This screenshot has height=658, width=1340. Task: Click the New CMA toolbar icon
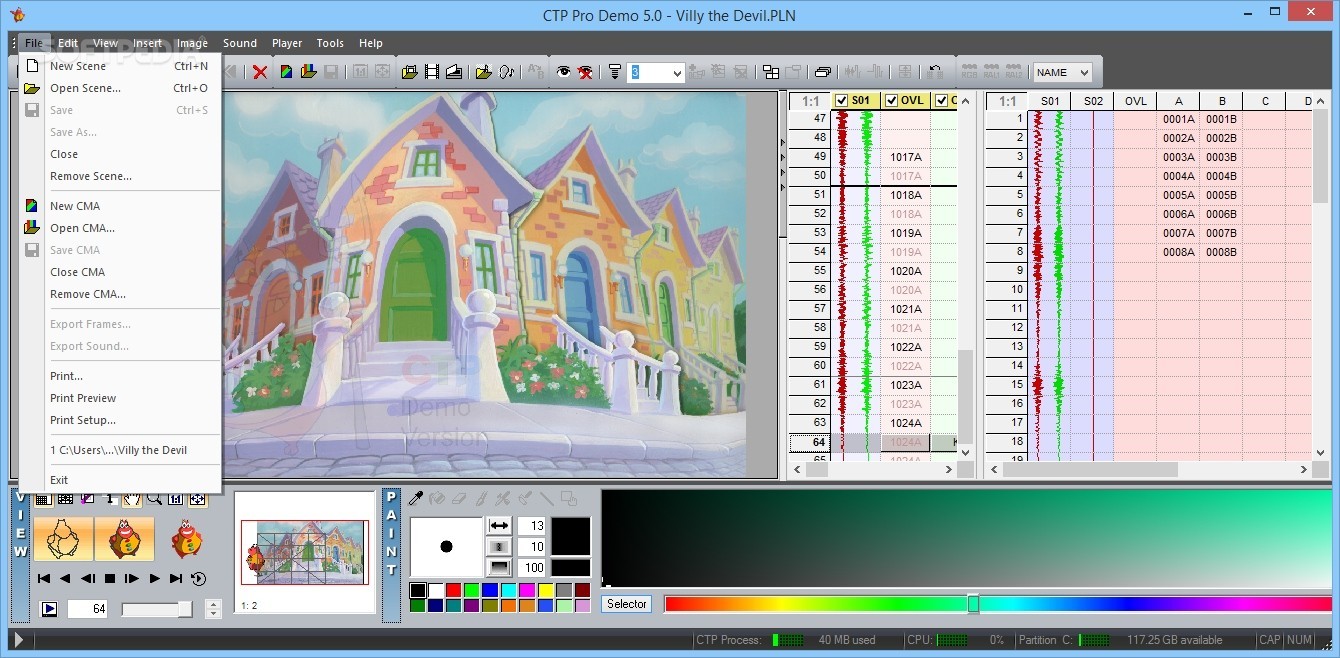coord(286,72)
